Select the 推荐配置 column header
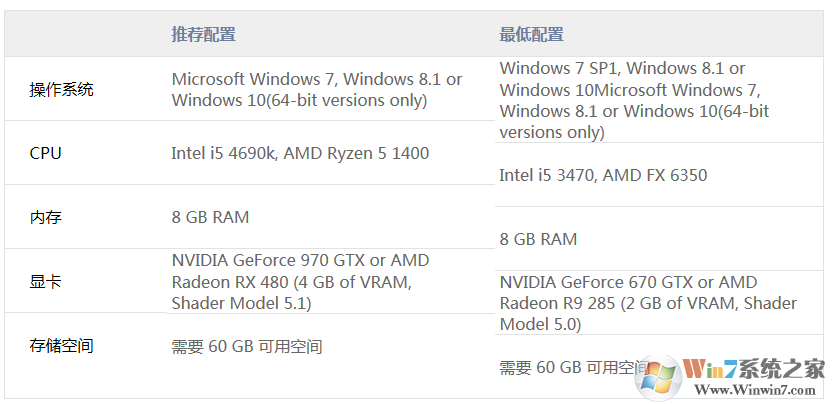This screenshot has width=832, height=404. point(203,34)
